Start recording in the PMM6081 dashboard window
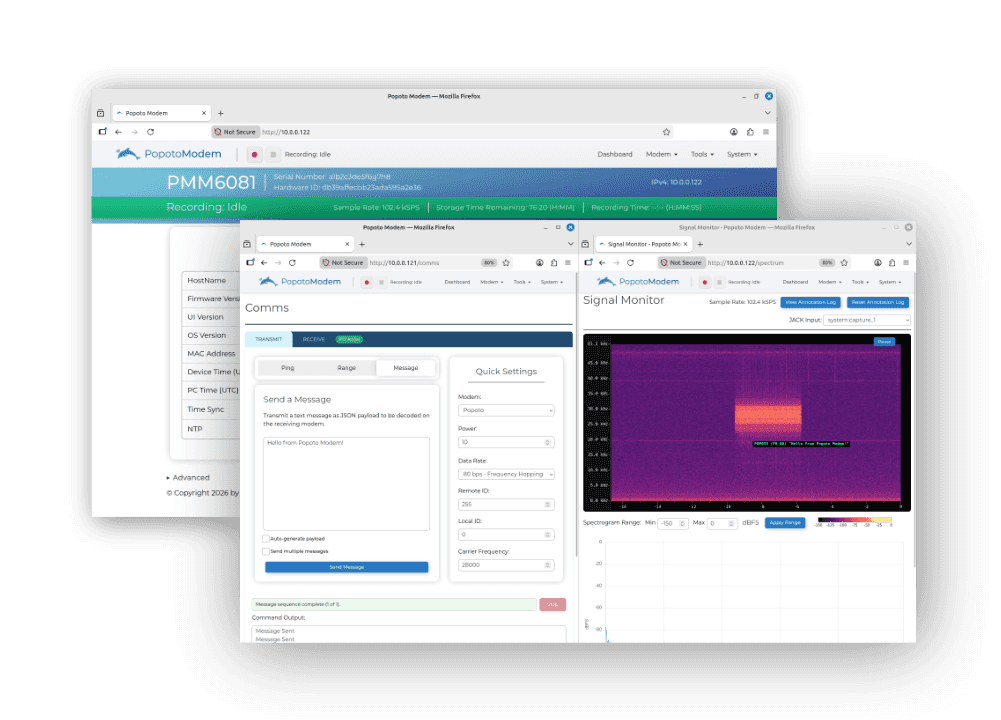Image resolution: width=1001 pixels, height=720 pixels. (254, 154)
